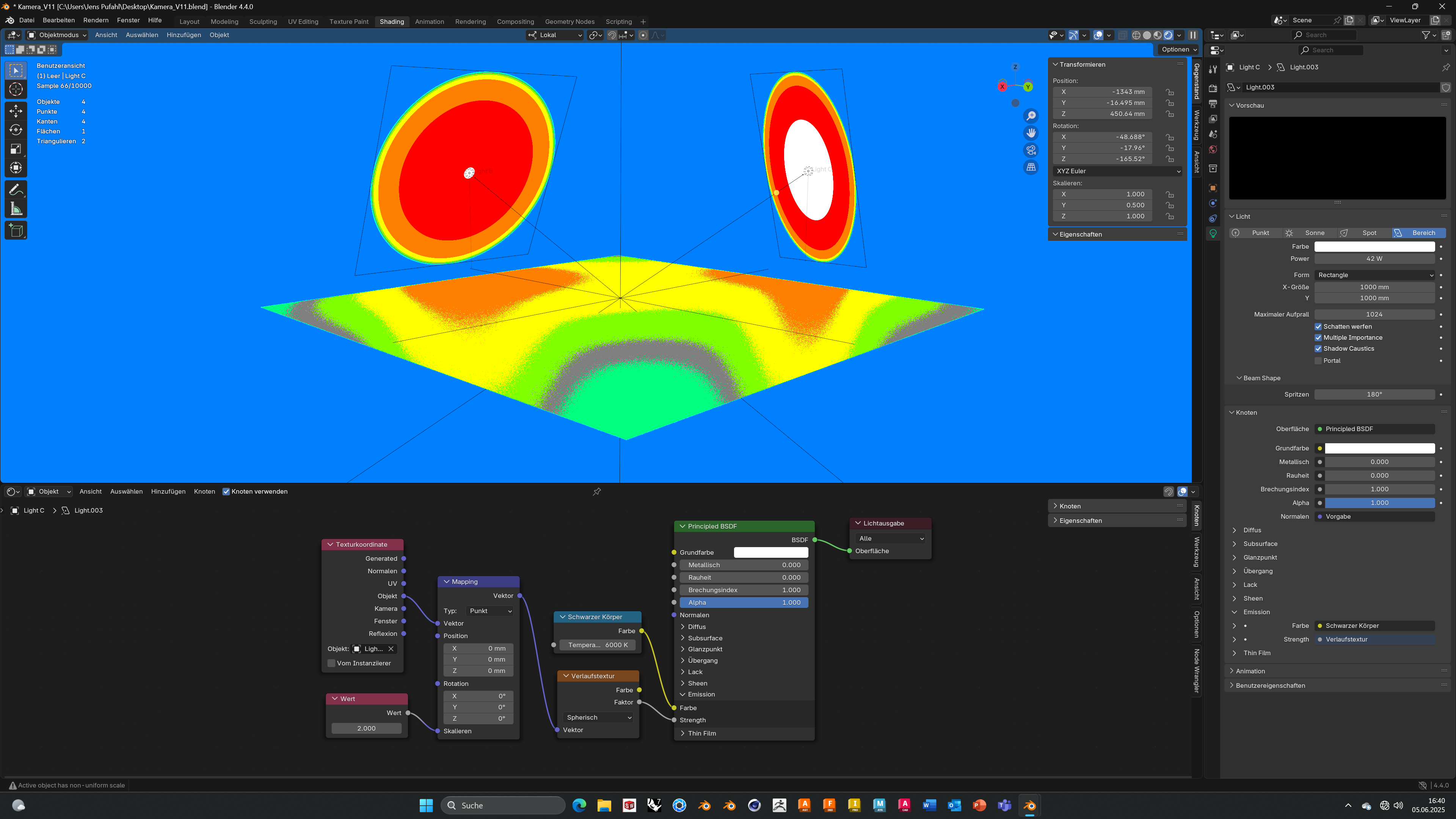This screenshot has width=1456, height=819.
Task: Open the Form dropdown set to Rectangle
Action: (1374, 275)
